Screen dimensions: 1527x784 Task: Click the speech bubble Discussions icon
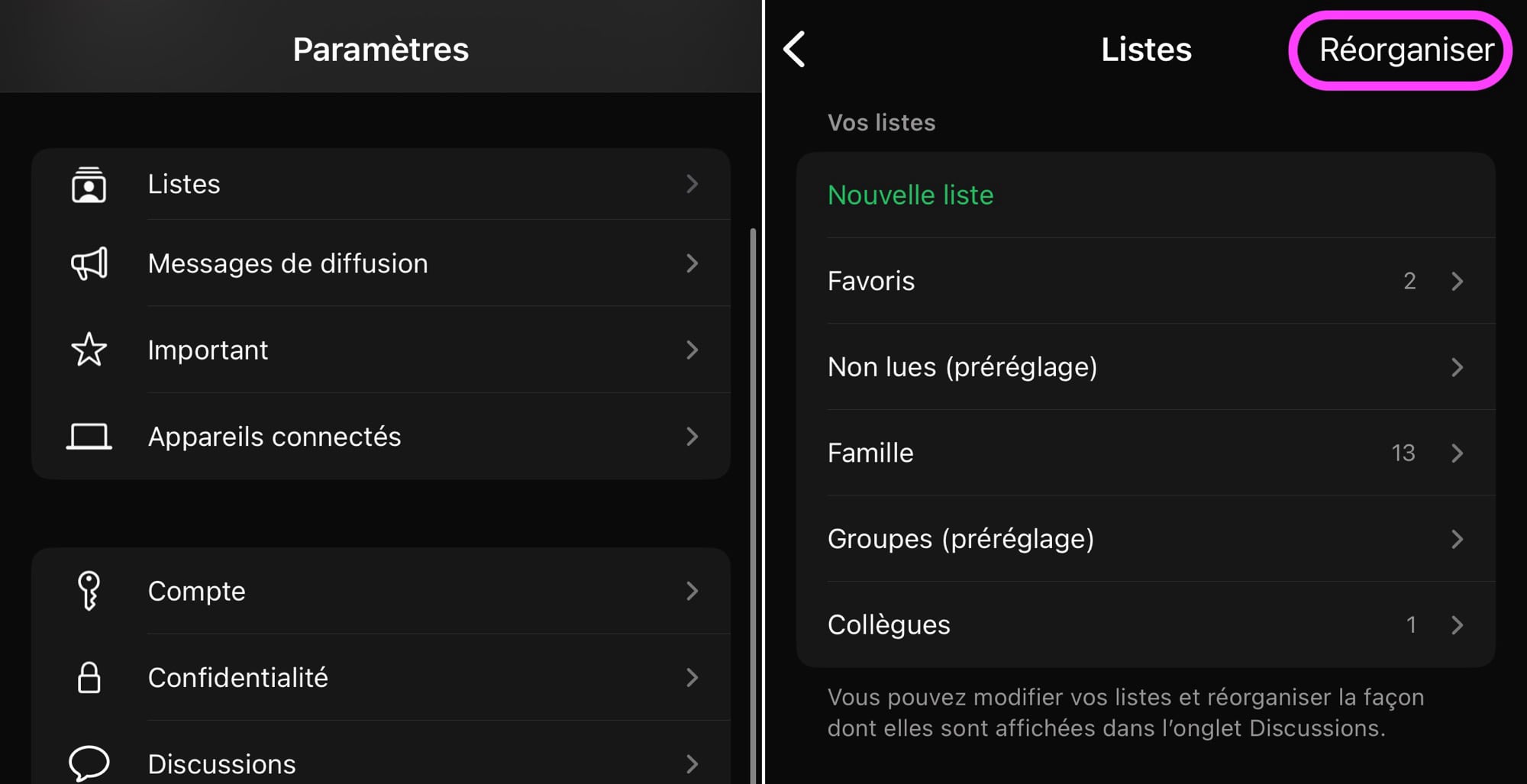pyautogui.click(x=89, y=763)
